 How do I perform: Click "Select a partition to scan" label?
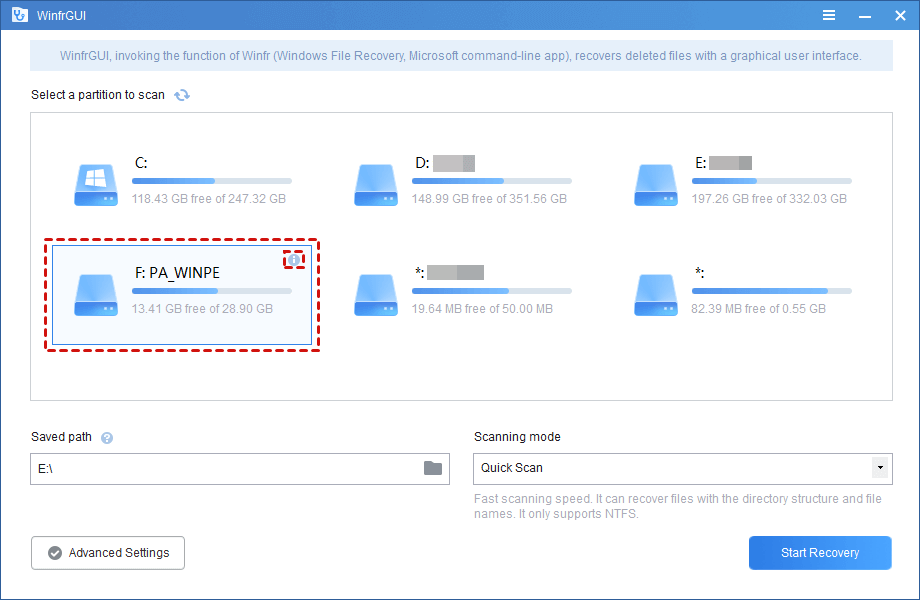pyautogui.click(x=98, y=95)
